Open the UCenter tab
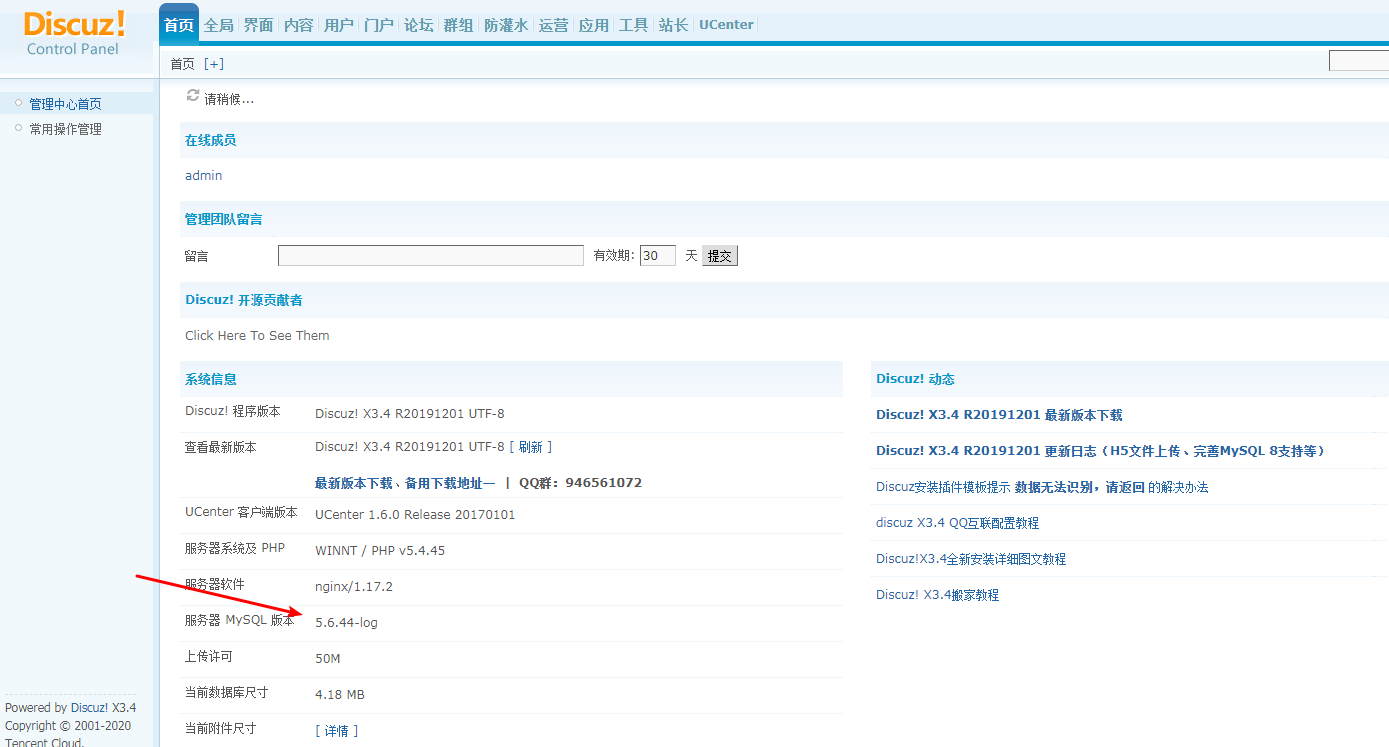The image size is (1389, 747). [x=726, y=25]
